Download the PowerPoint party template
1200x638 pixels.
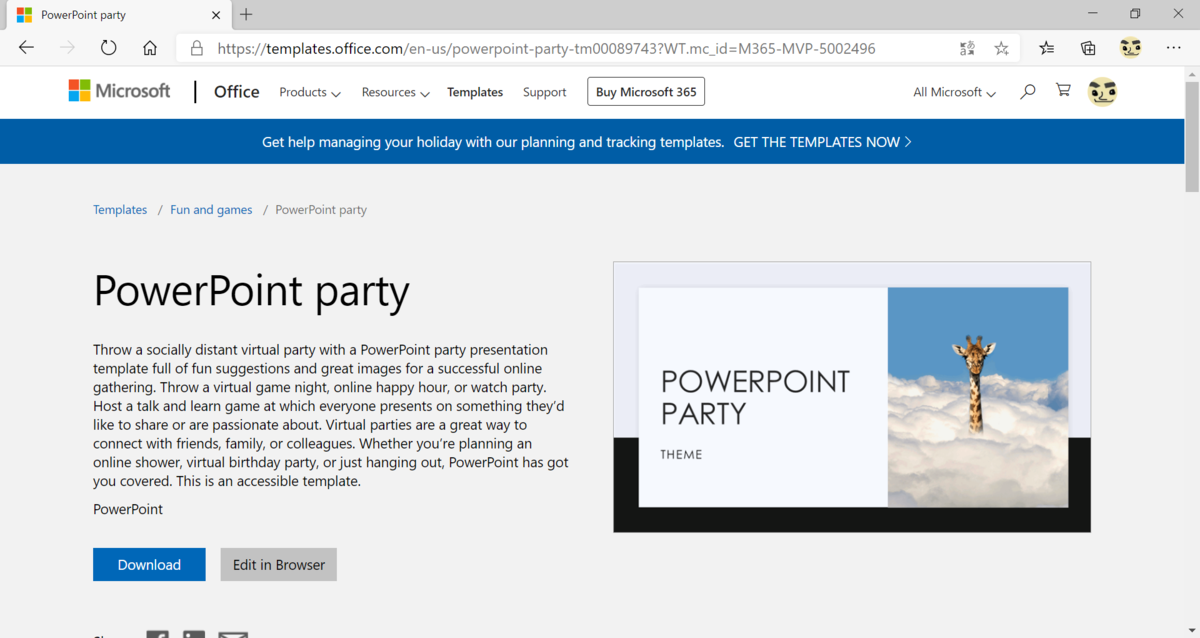149,564
